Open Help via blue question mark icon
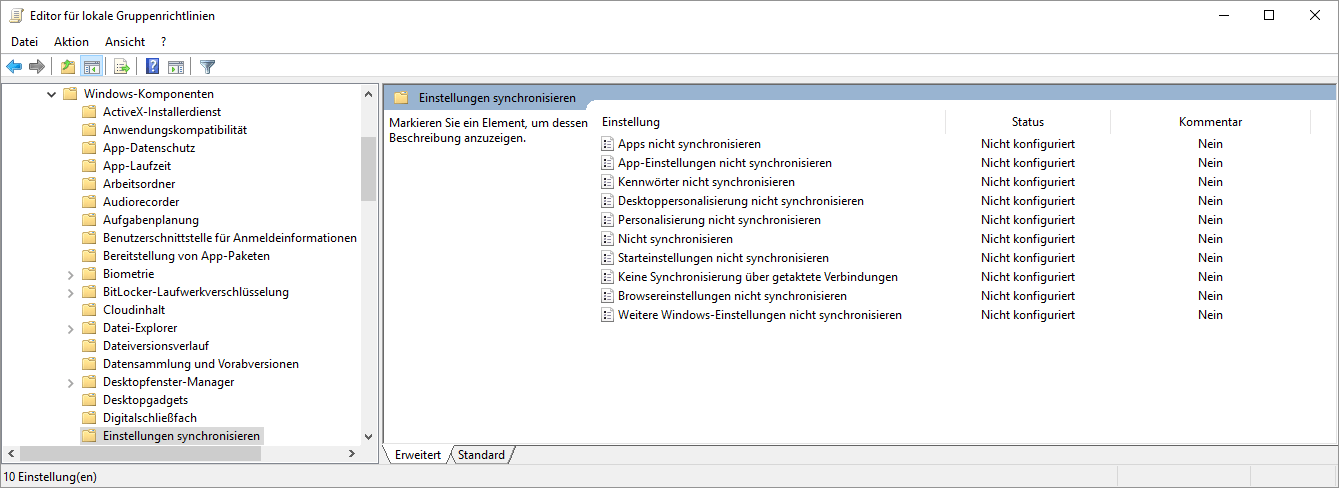This screenshot has width=1339, height=488. point(152,67)
